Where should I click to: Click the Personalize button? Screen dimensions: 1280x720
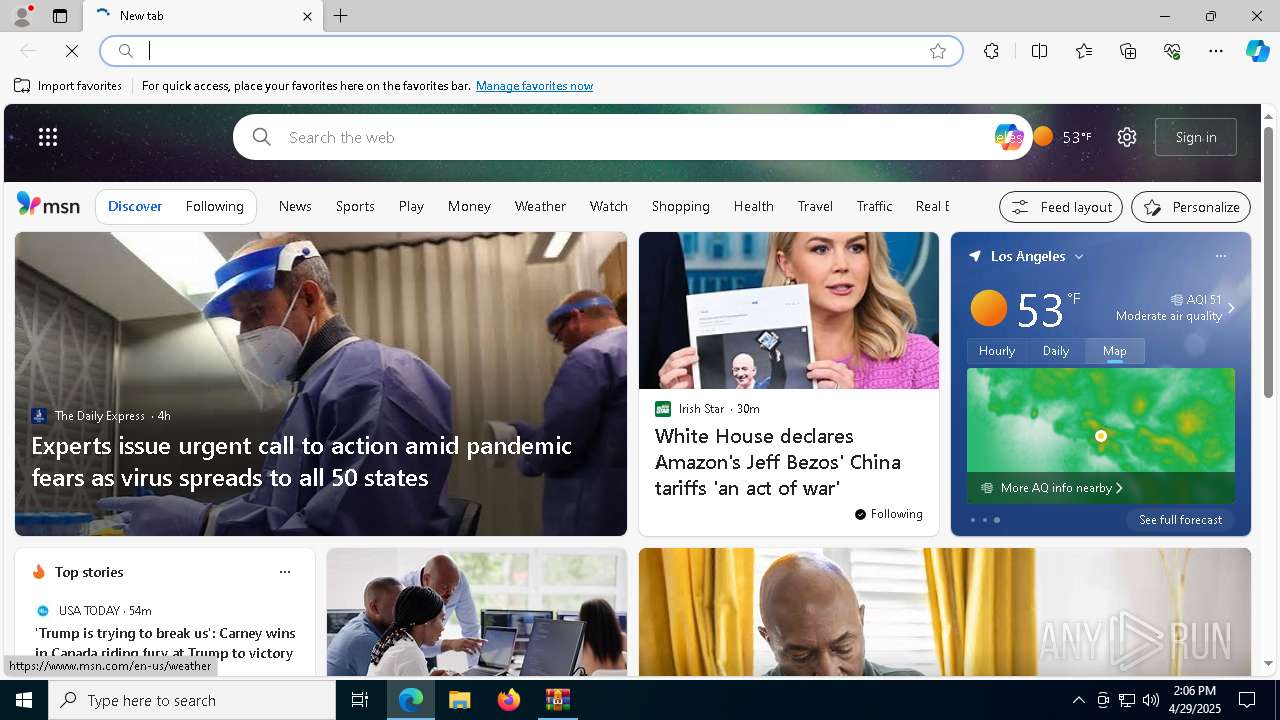click(1191, 207)
